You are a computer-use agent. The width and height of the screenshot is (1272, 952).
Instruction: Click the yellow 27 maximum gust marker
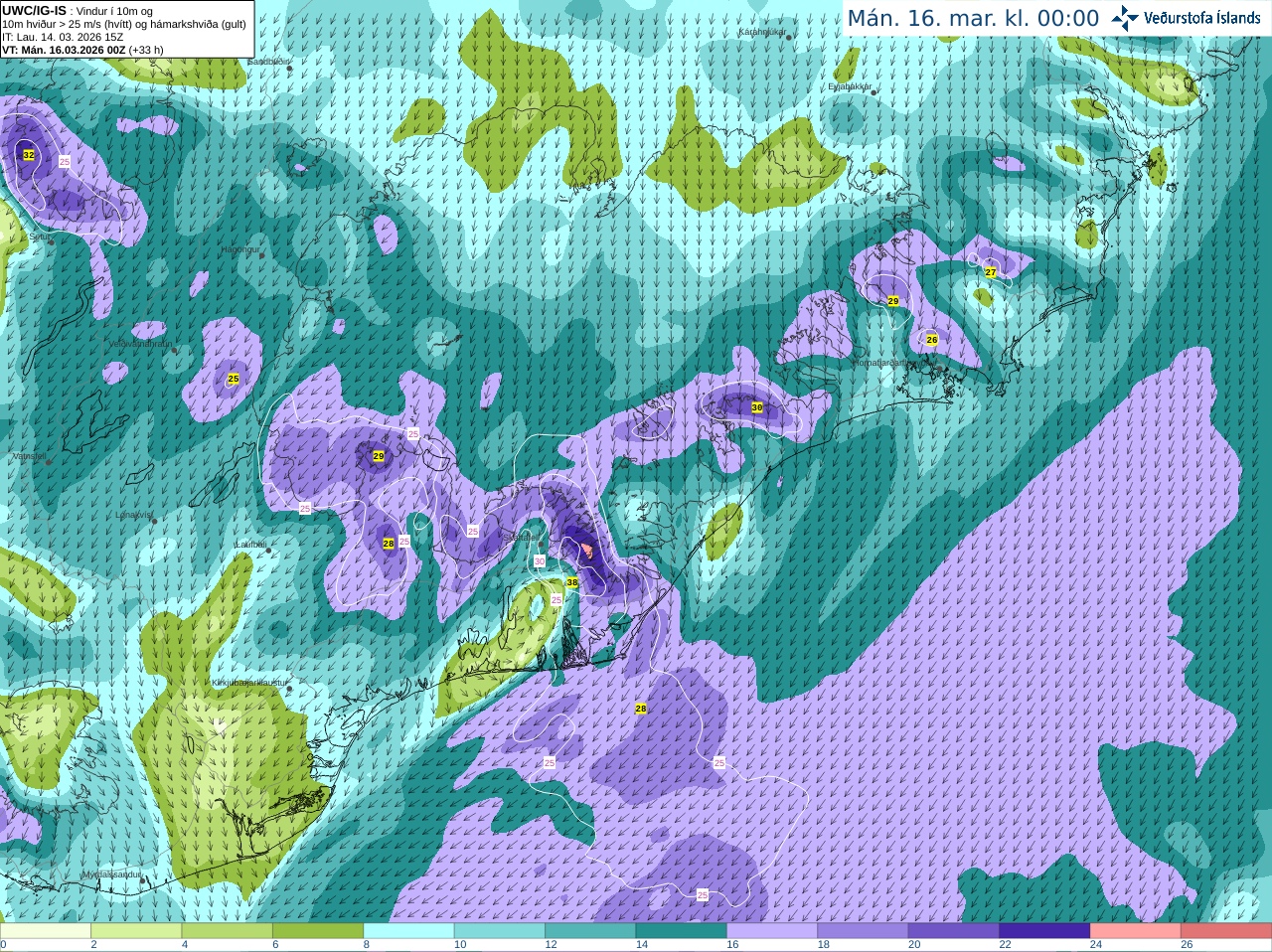(x=991, y=271)
